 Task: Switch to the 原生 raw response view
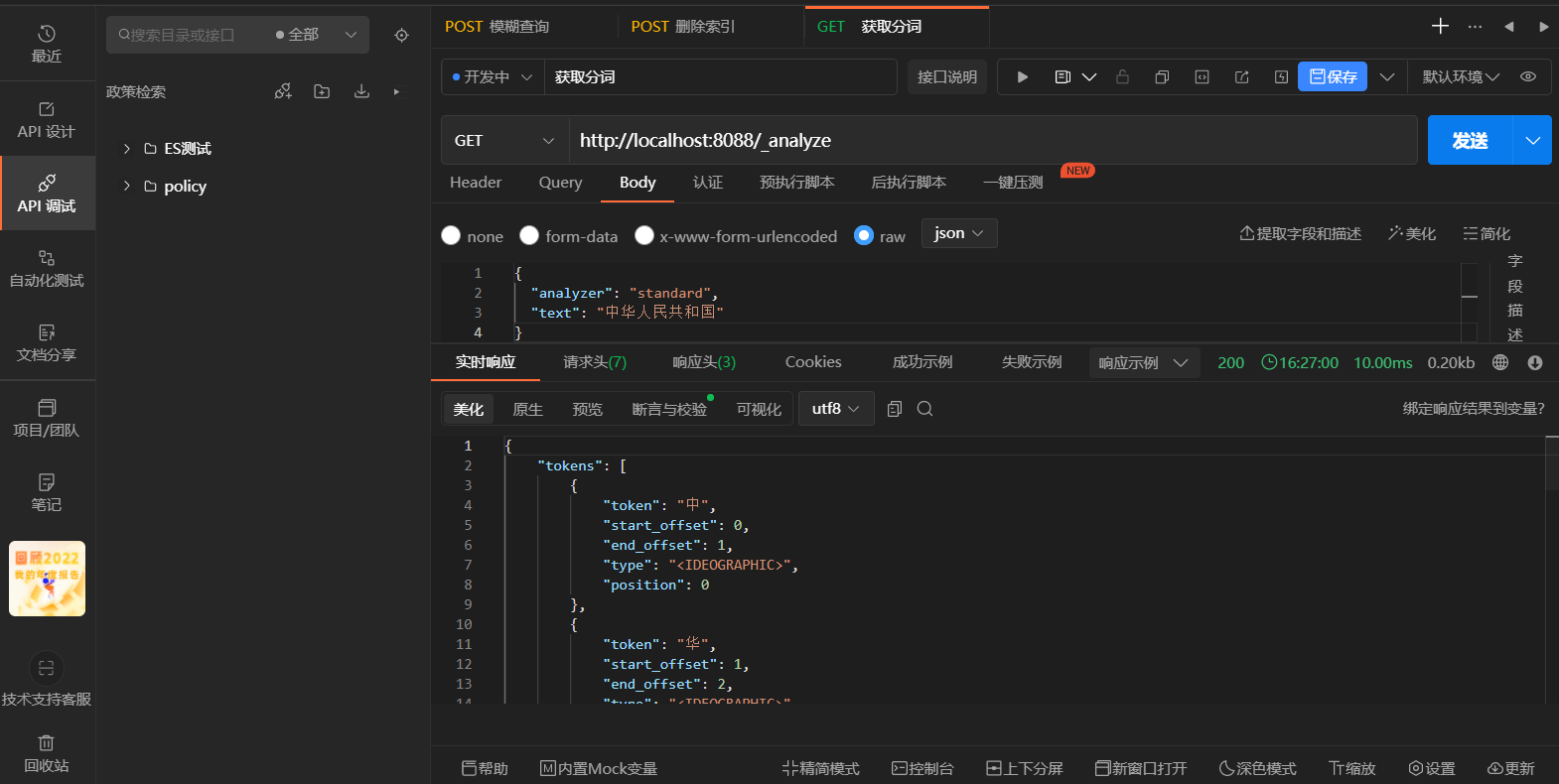[527, 409]
